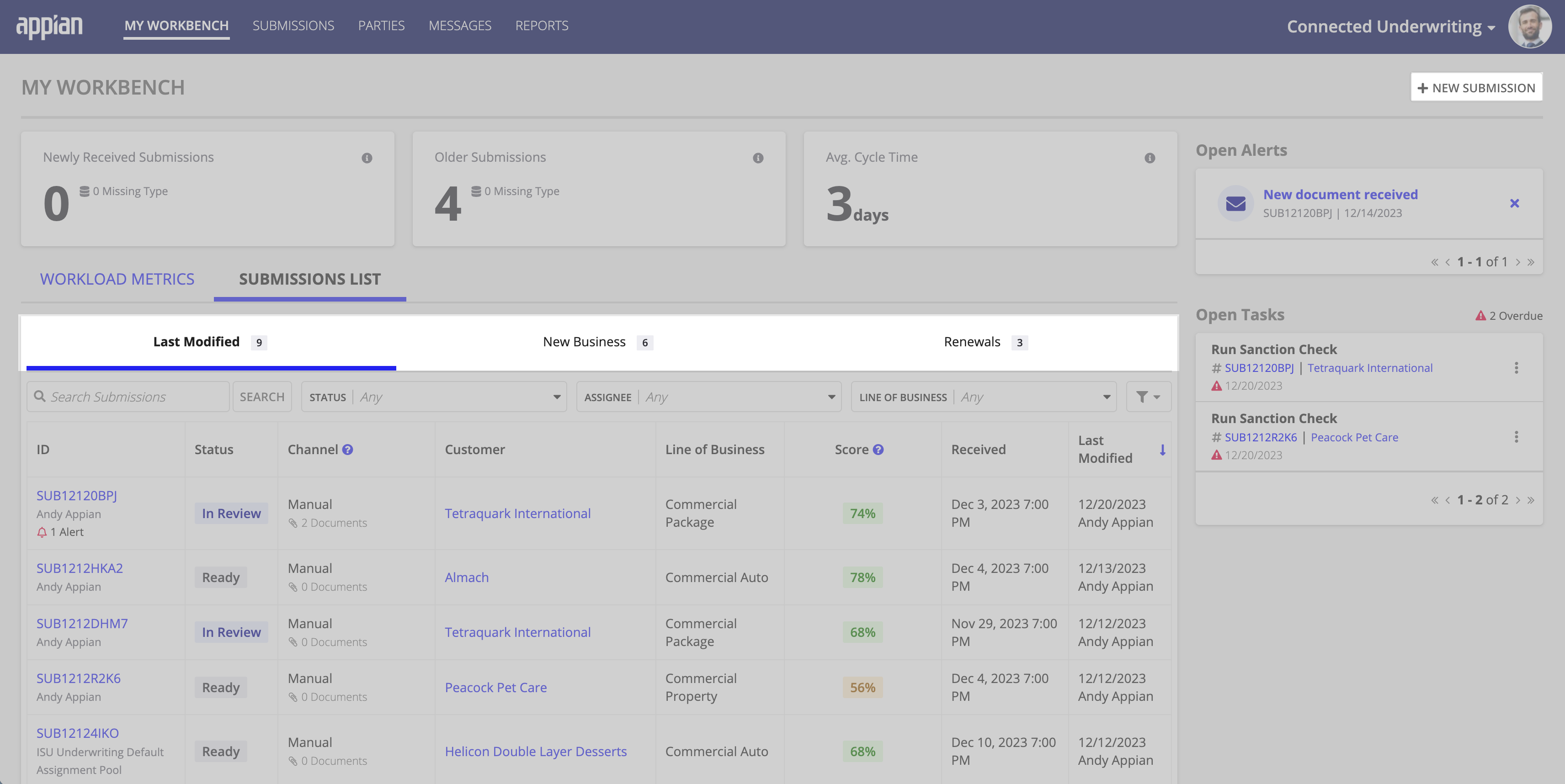Click the 78% score badge
Viewport: 1565px width, 784px height.
pyautogui.click(x=862, y=578)
